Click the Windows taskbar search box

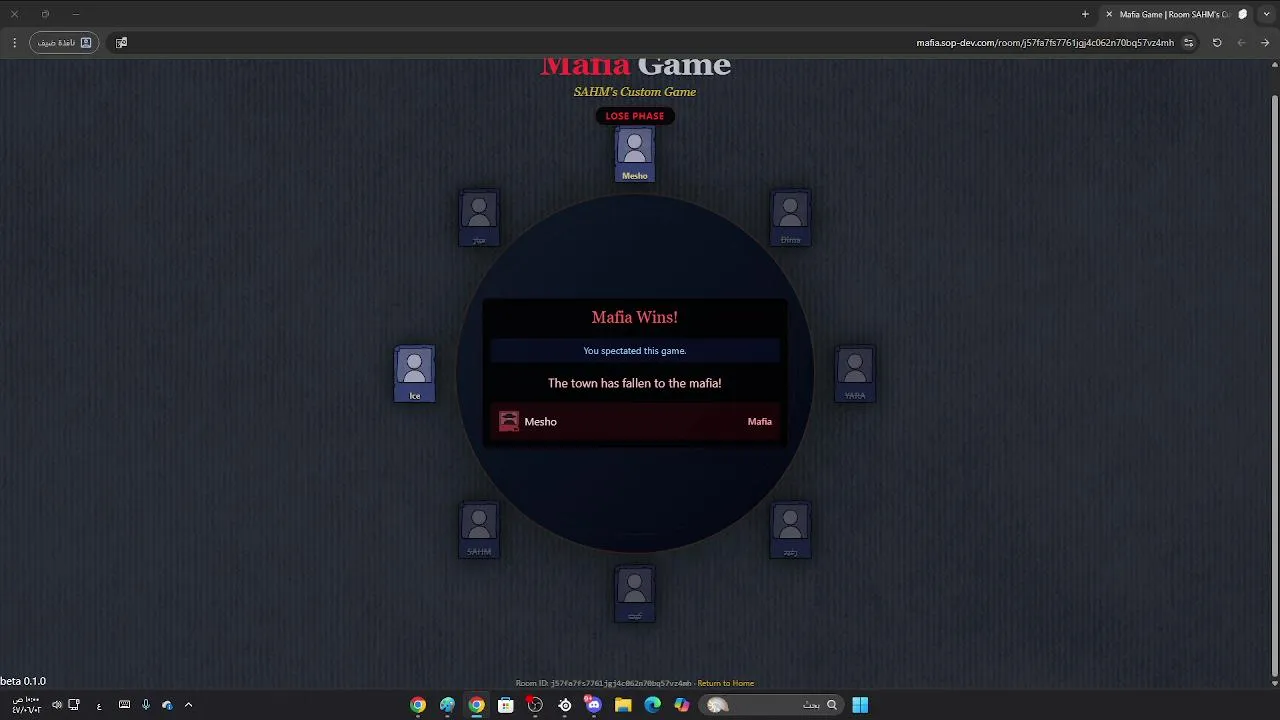[773, 705]
